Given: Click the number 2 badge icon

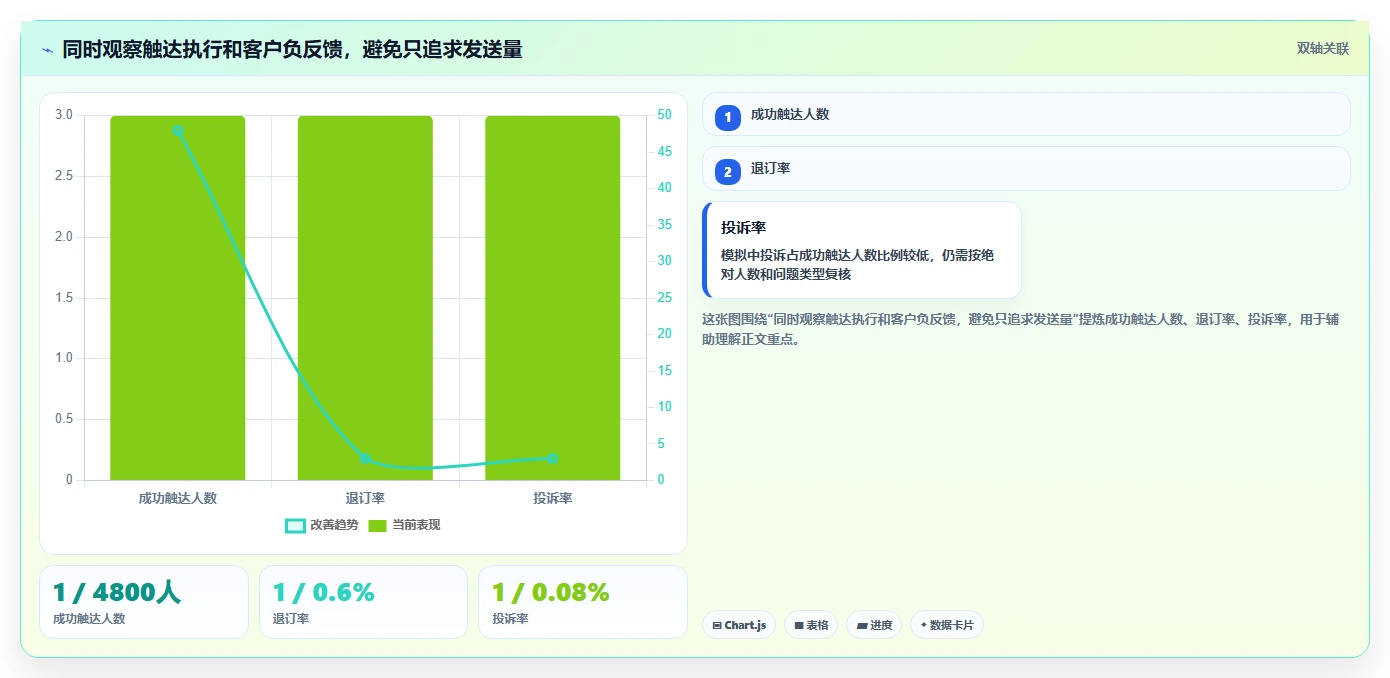Looking at the screenshot, I should (728, 172).
